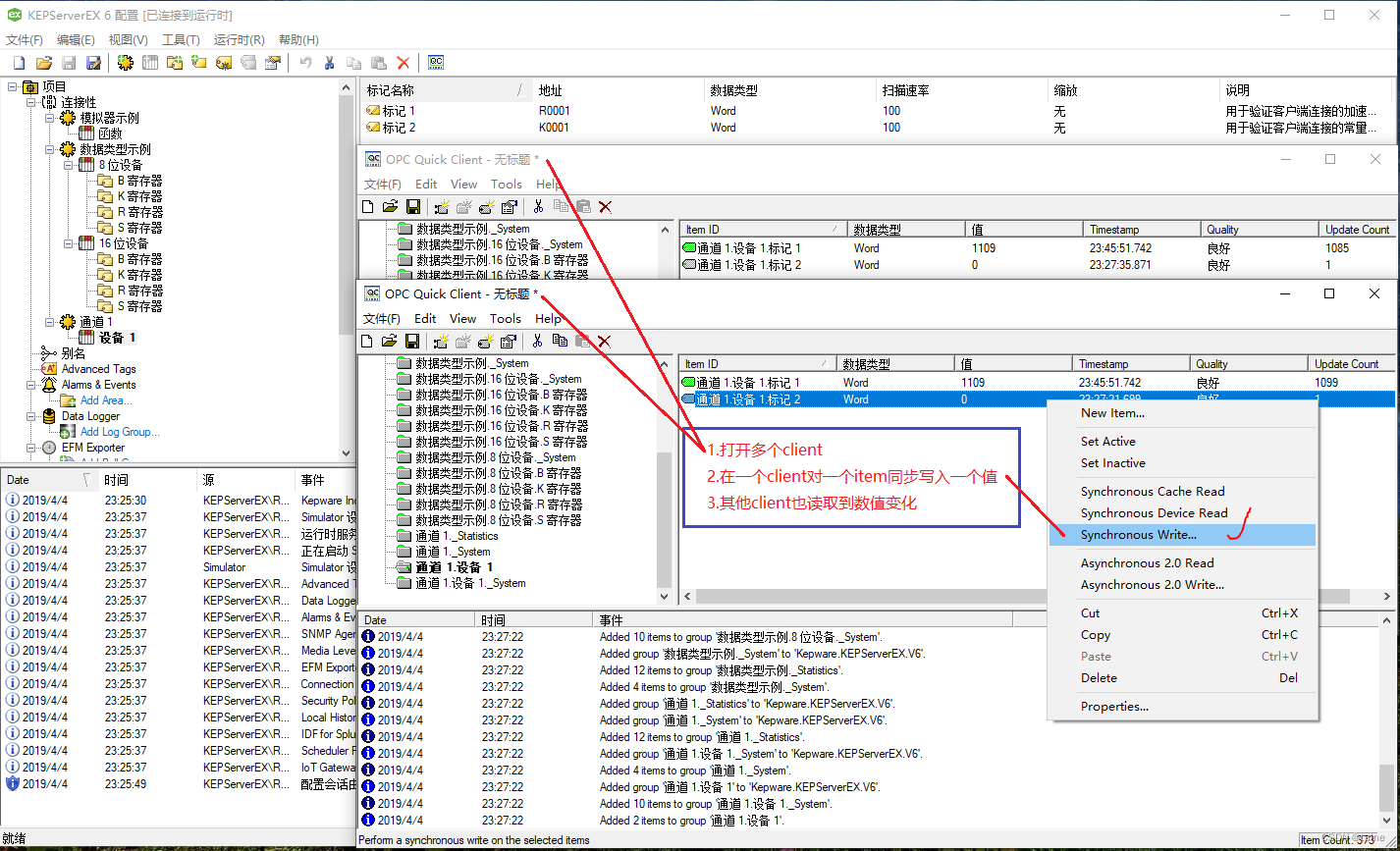The width and height of the screenshot is (1400, 851).
Task: Open the 工具(T) menu
Action: click(179, 39)
